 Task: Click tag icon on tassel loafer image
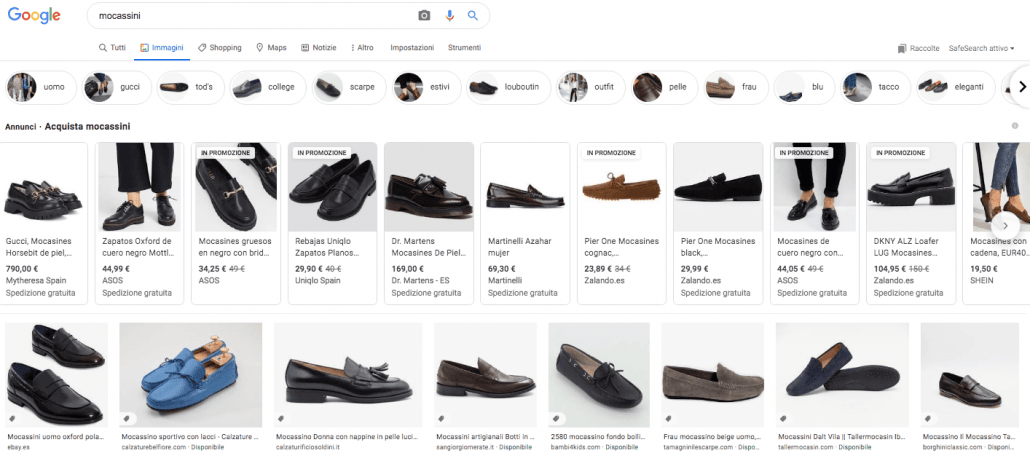[281, 418]
